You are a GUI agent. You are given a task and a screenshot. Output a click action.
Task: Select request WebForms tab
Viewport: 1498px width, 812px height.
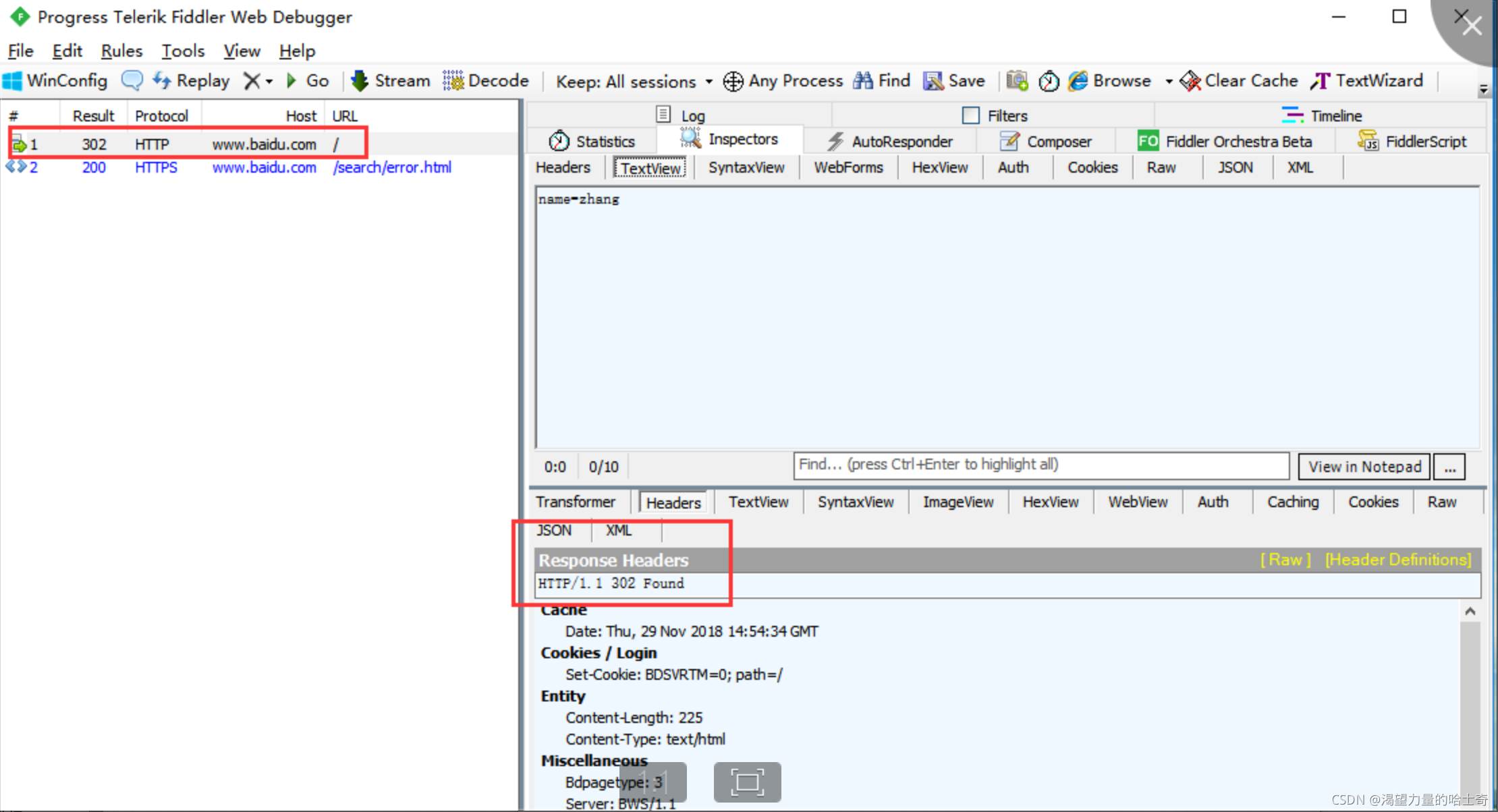coord(848,167)
